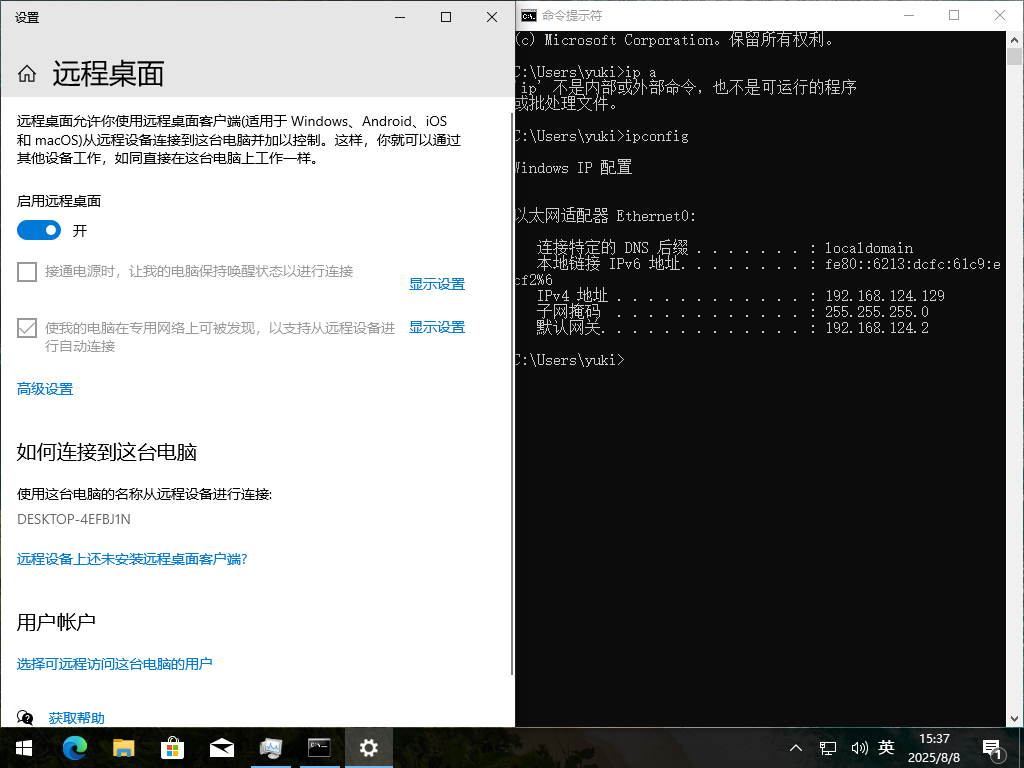1024x768 pixels.
Task: Check the keep PC awake when plugged in checkbox
Action: pyautogui.click(x=26, y=271)
